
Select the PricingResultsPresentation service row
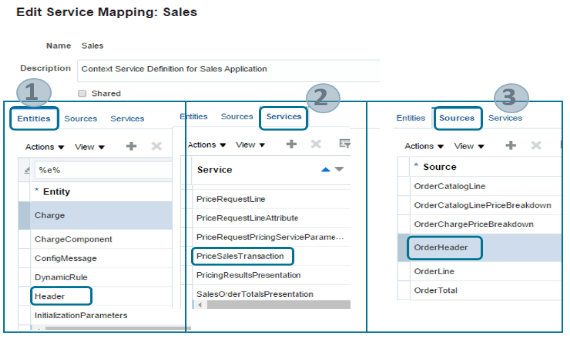pyautogui.click(x=271, y=275)
